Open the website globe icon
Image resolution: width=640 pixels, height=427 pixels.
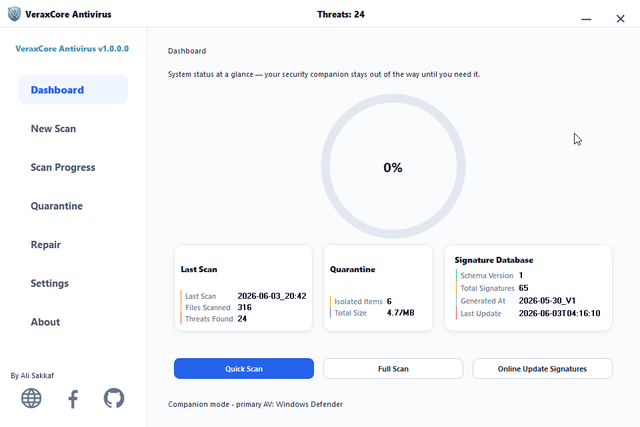tap(31, 398)
